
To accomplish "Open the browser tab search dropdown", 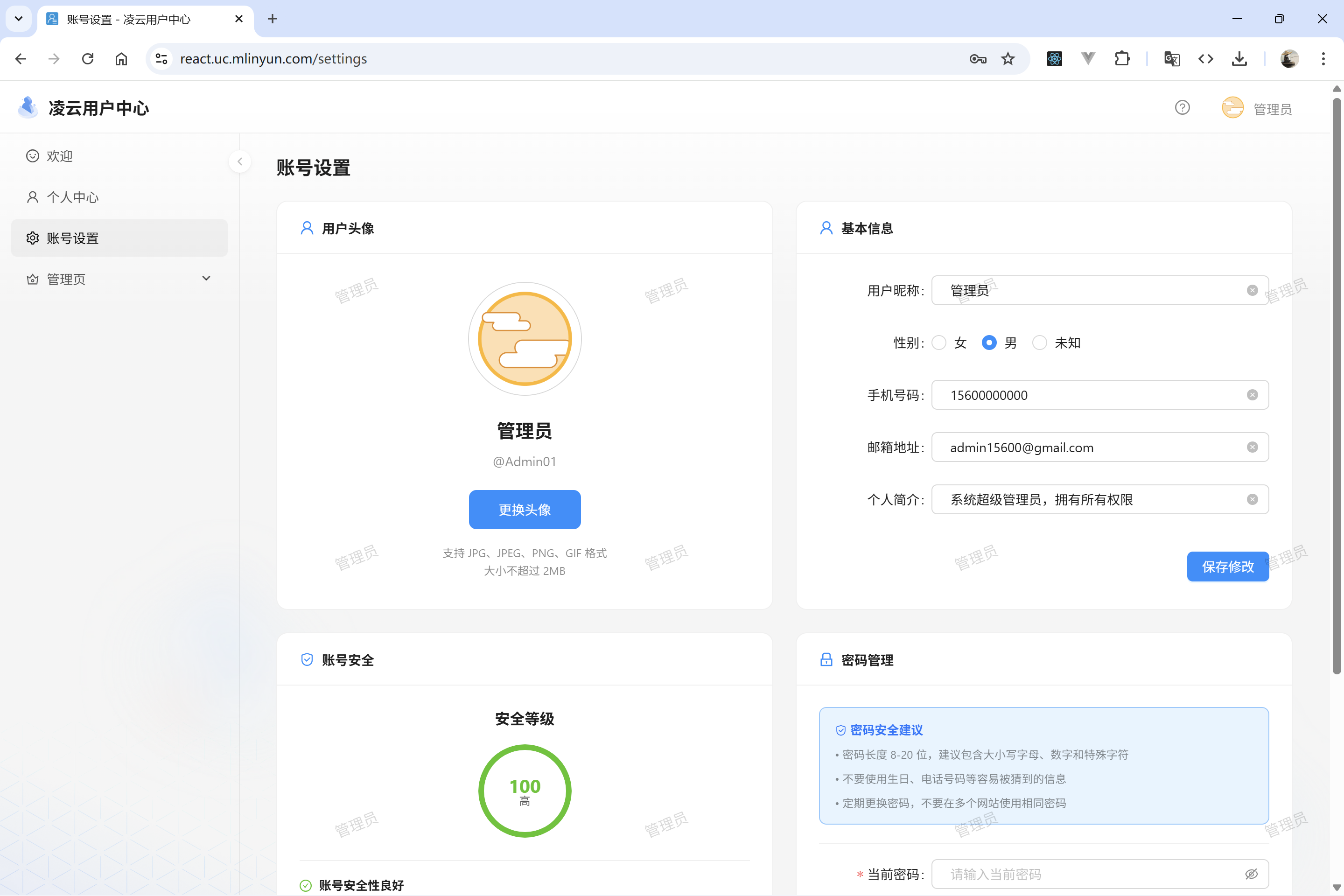I will tap(18, 19).
